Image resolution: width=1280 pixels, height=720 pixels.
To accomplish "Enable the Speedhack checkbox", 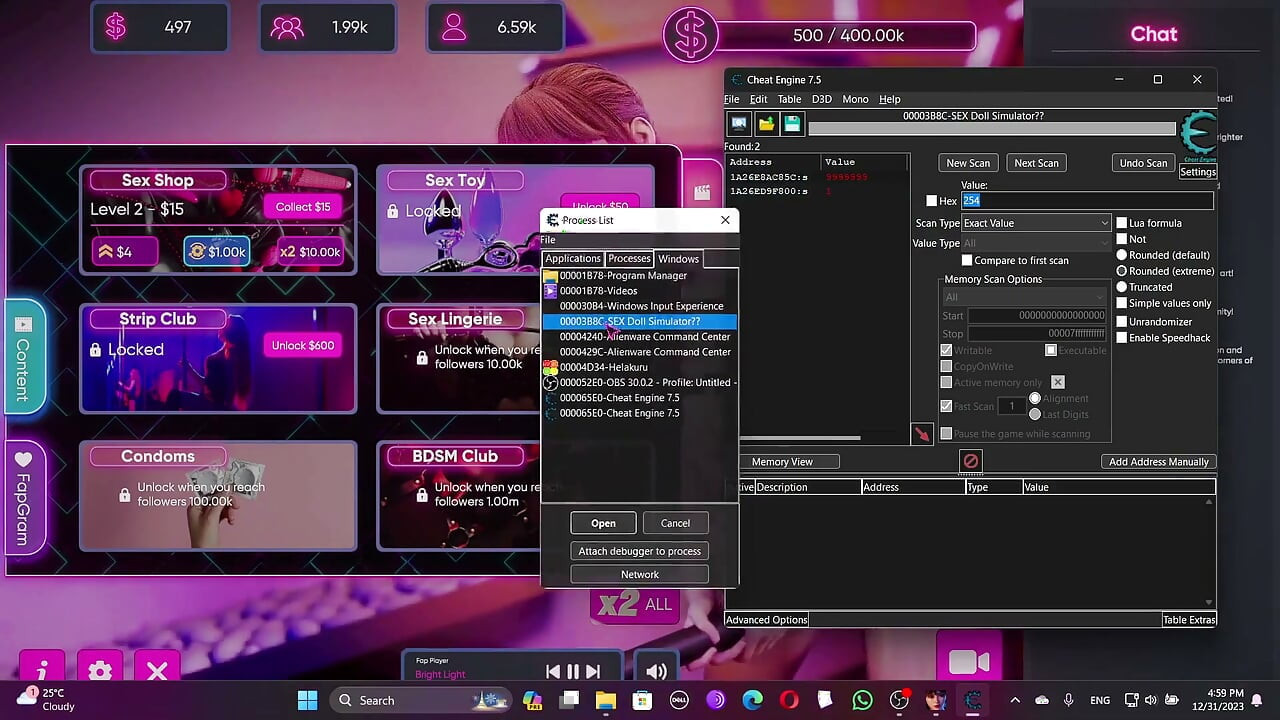I will pos(1122,338).
